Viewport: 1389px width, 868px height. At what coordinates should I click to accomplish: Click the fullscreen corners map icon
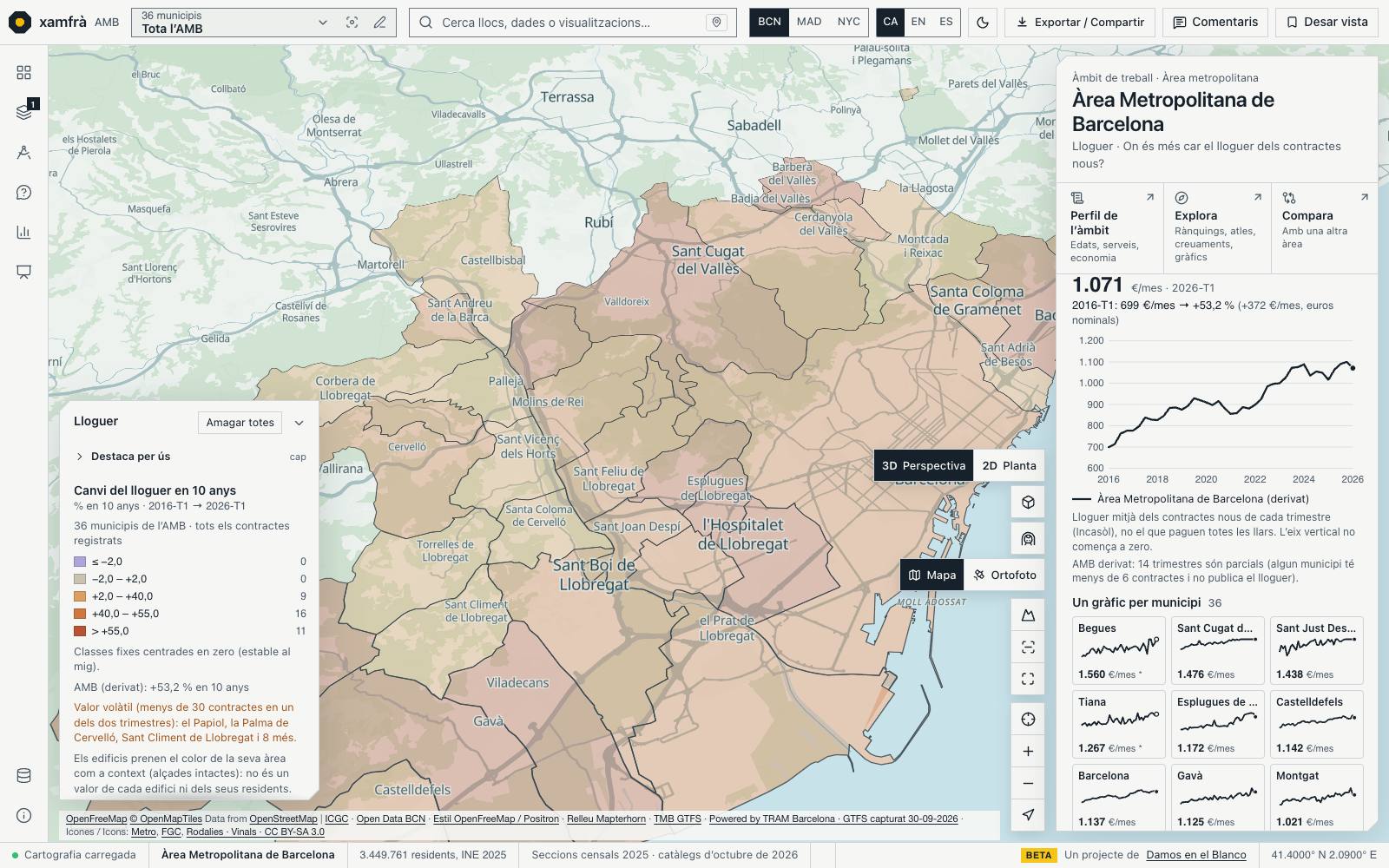coord(1028,679)
